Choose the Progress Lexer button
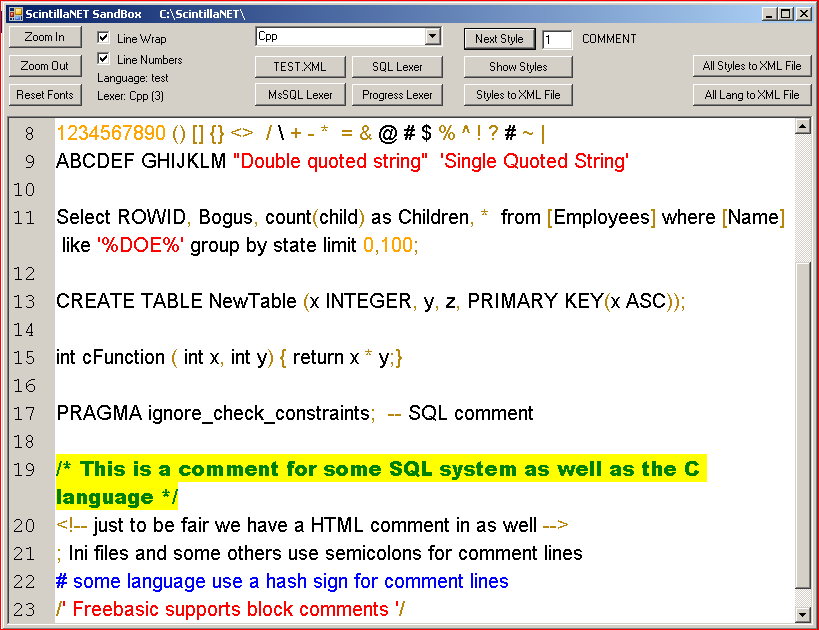 (x=397, y=95)
